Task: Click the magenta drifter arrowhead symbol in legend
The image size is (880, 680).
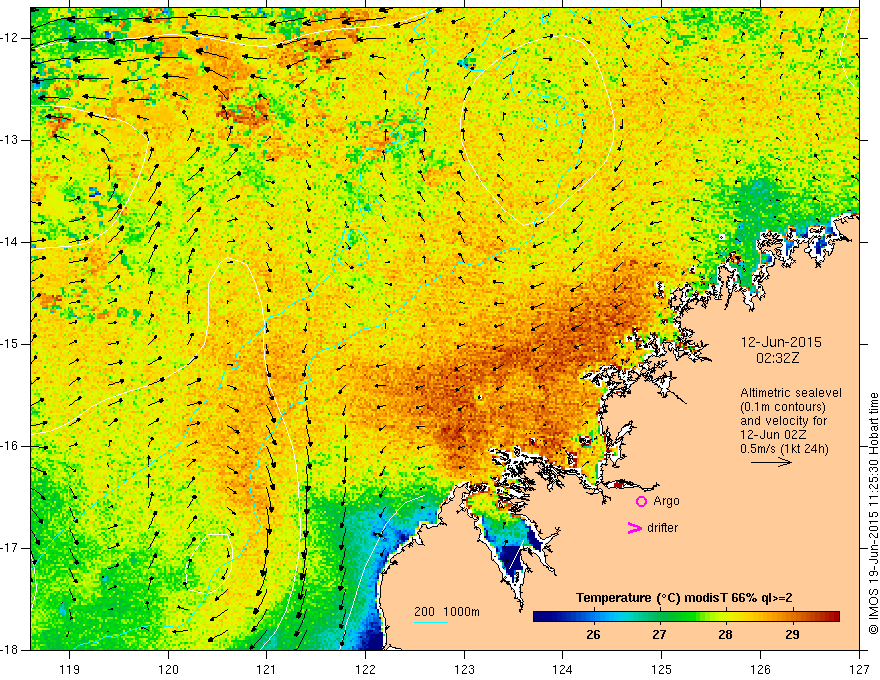Action: 634,528
